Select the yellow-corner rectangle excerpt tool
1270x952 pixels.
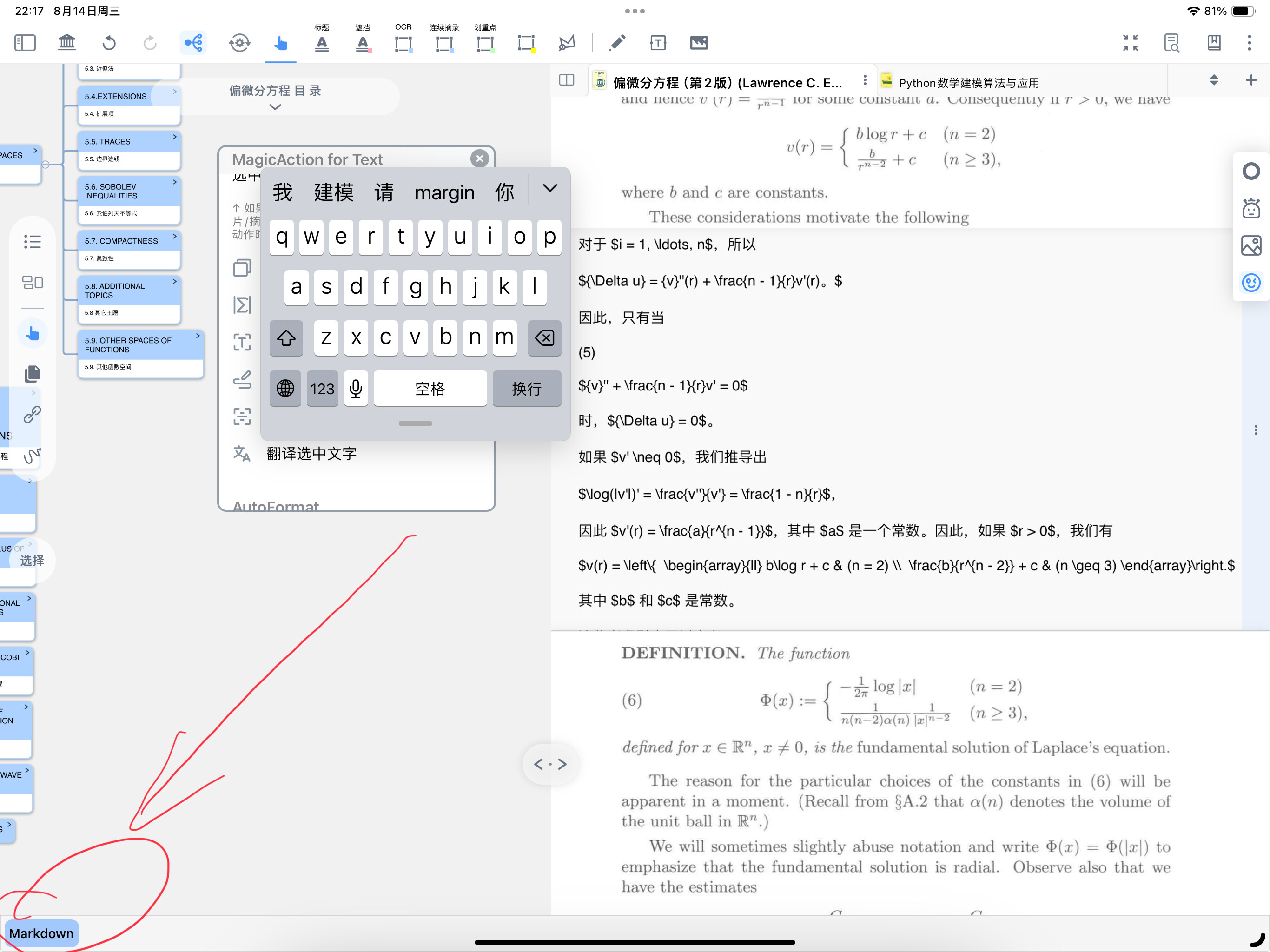coord(526,43)
